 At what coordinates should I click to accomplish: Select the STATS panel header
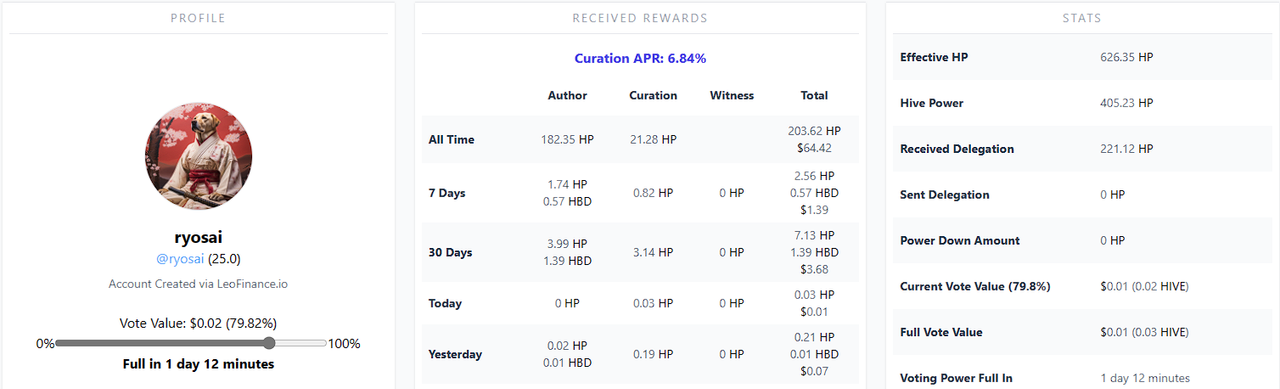[1082, 18]
